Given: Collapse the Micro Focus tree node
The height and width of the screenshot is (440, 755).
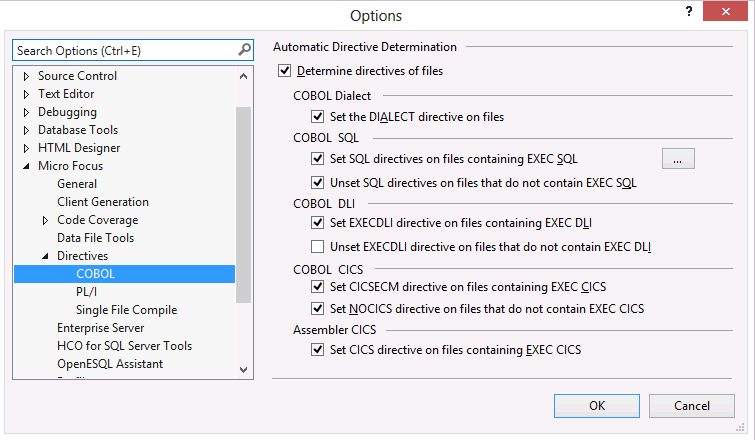Looking at the screenshot, I should coord(27,166).
